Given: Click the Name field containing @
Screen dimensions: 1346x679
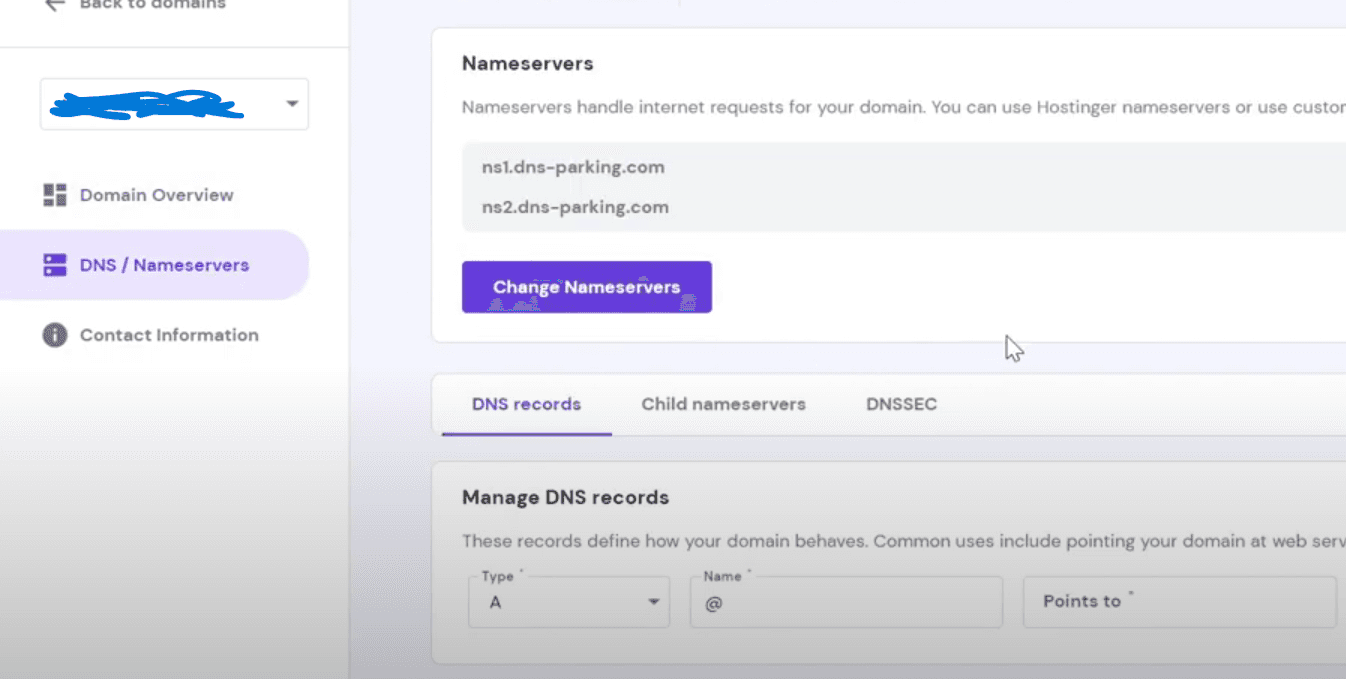Looking at the screenshot, I should (x=845, y=601).
